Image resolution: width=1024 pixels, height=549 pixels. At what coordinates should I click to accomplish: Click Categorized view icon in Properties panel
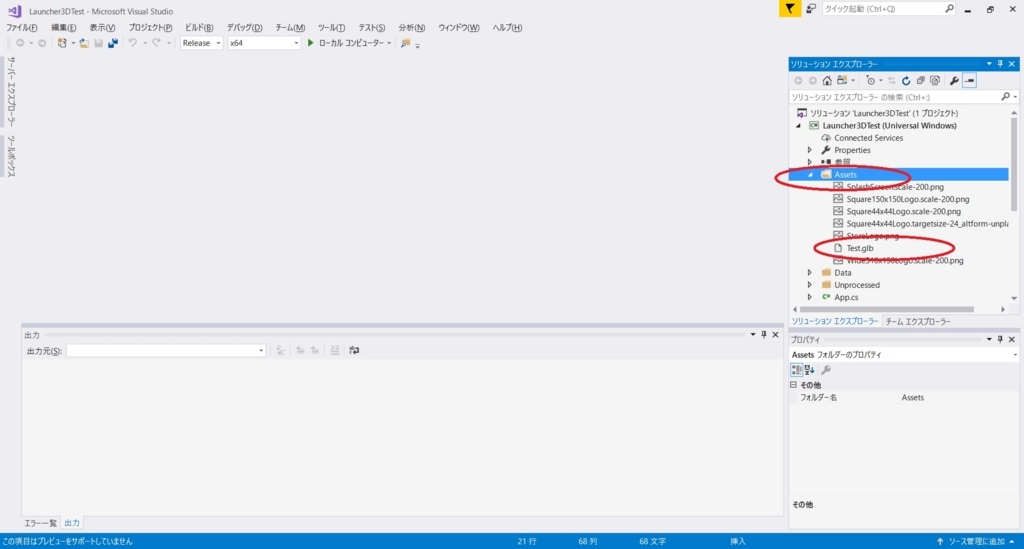[796, 370]
